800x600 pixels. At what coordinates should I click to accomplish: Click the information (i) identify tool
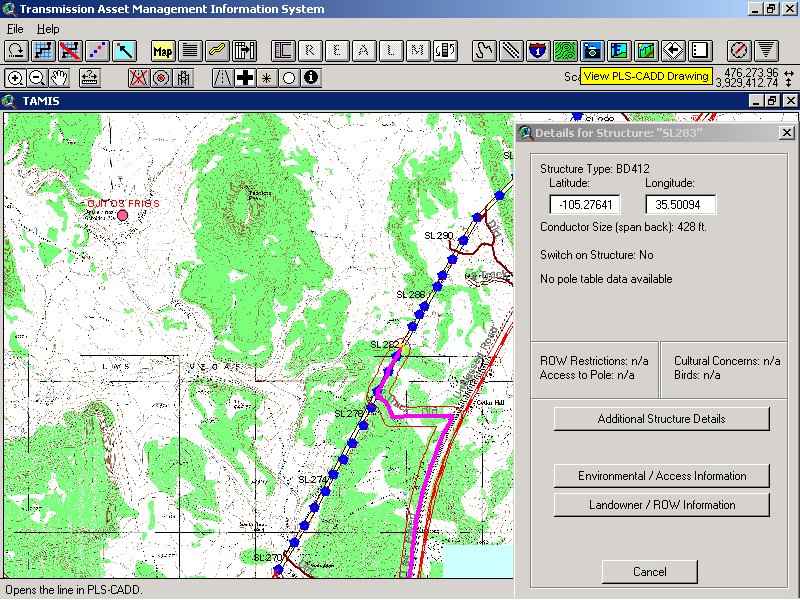click(x=311, y=77)
